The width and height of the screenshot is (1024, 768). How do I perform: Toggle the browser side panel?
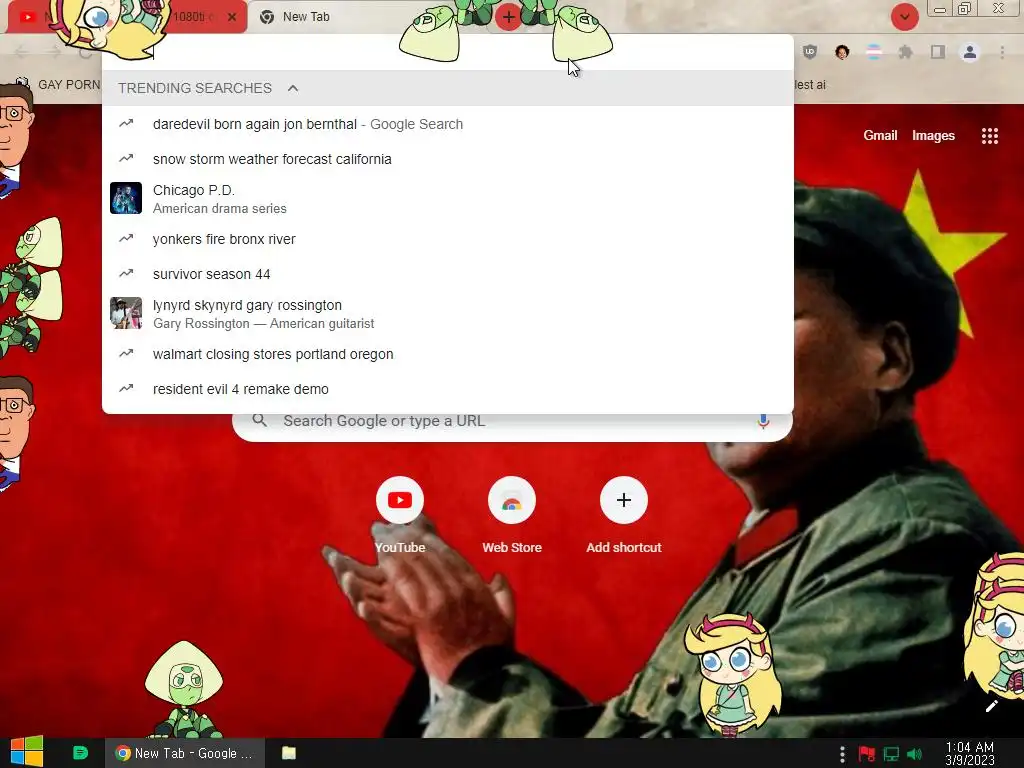pyautogui.click(x=938, y=52)
